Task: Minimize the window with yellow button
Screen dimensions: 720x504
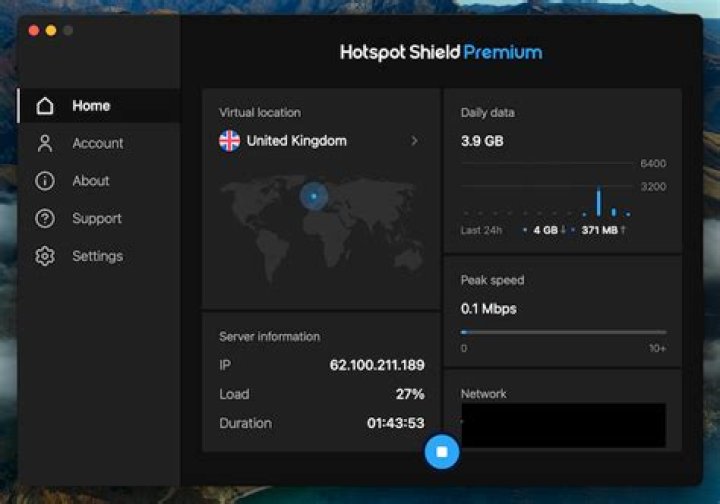Action: coord(50,31)
